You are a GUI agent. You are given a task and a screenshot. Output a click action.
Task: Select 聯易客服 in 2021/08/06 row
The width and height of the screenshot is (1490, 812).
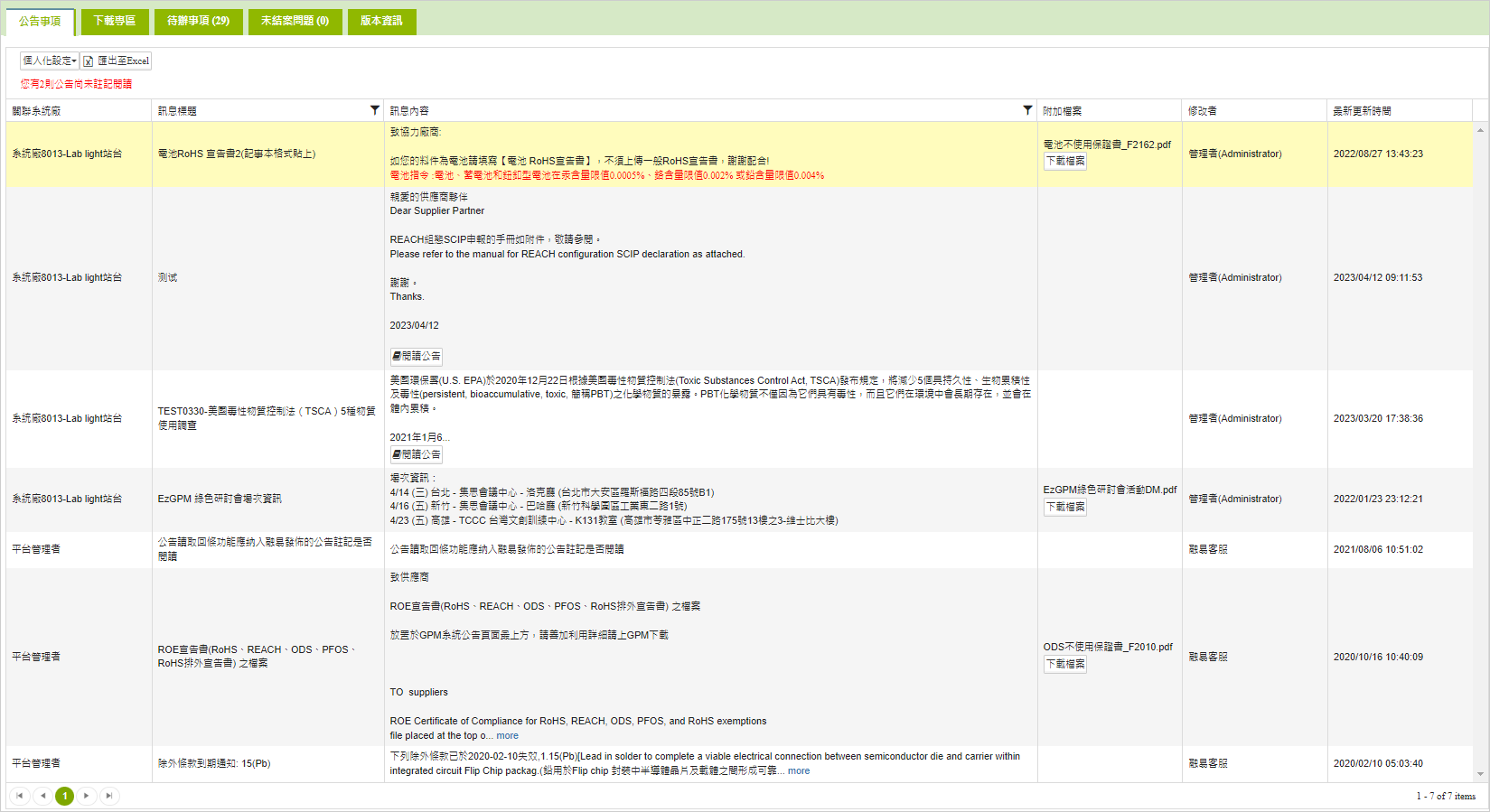point(1208,549)
